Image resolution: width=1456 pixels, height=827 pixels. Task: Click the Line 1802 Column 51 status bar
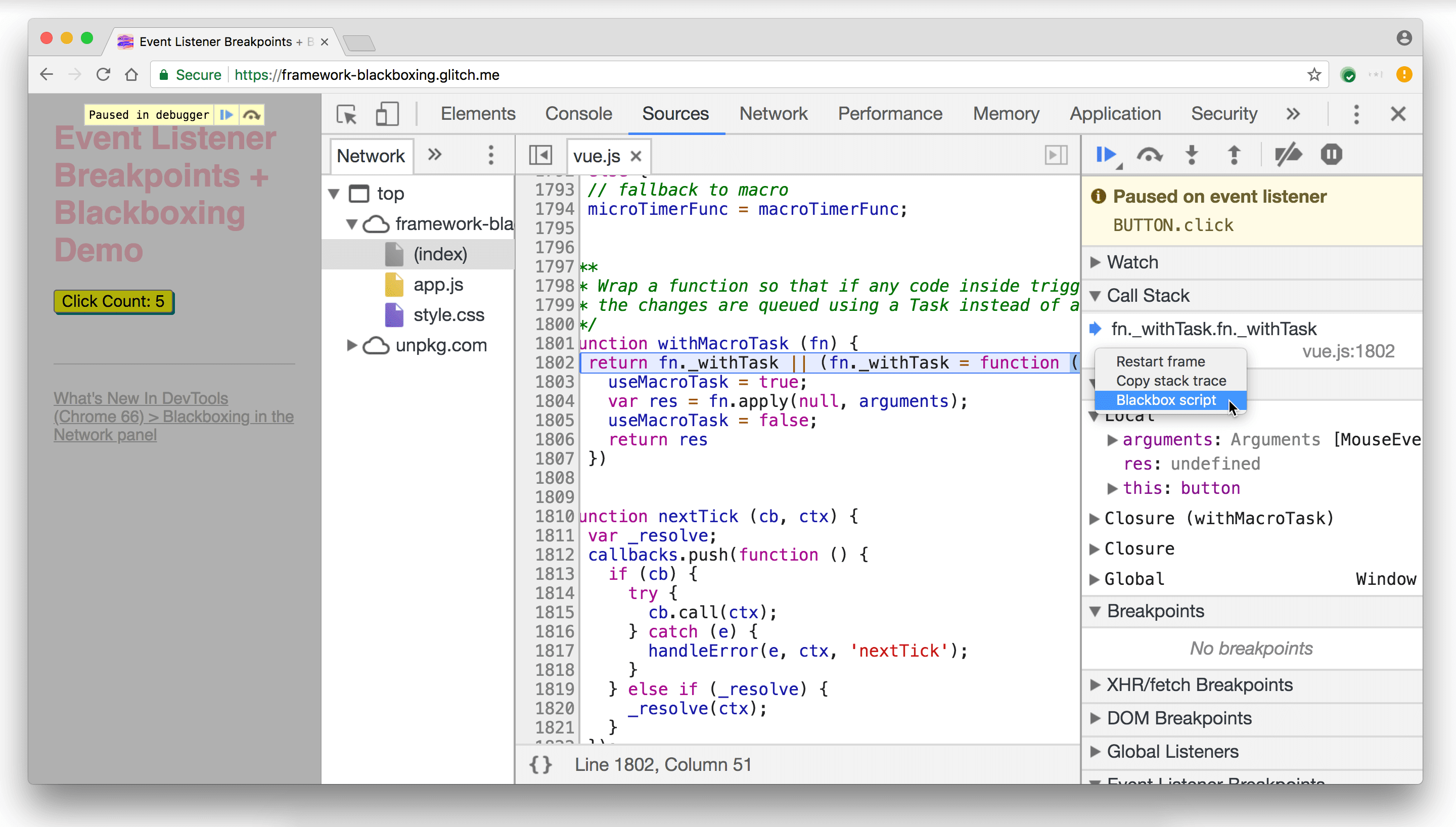663,764
